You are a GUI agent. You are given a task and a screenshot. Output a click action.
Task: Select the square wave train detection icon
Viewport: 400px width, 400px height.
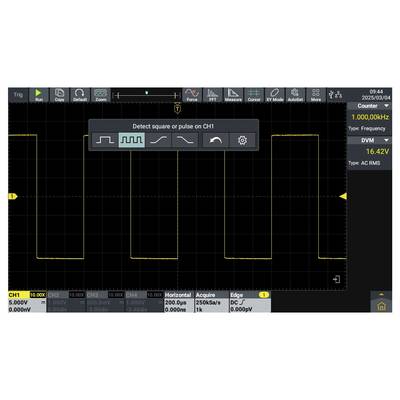[132, 140]
